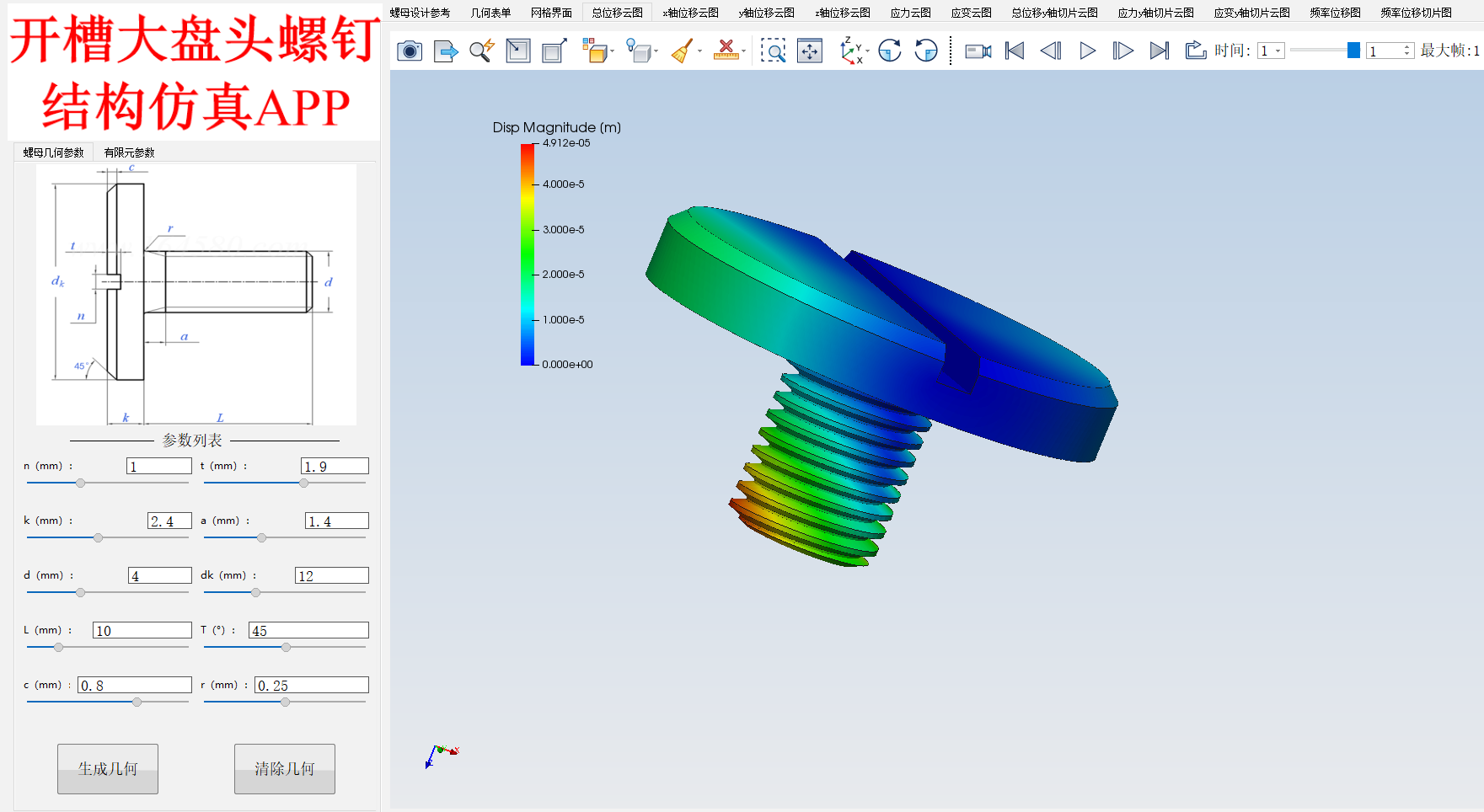
Task: Jump to last animation frame
Action: coord(1160,51)
